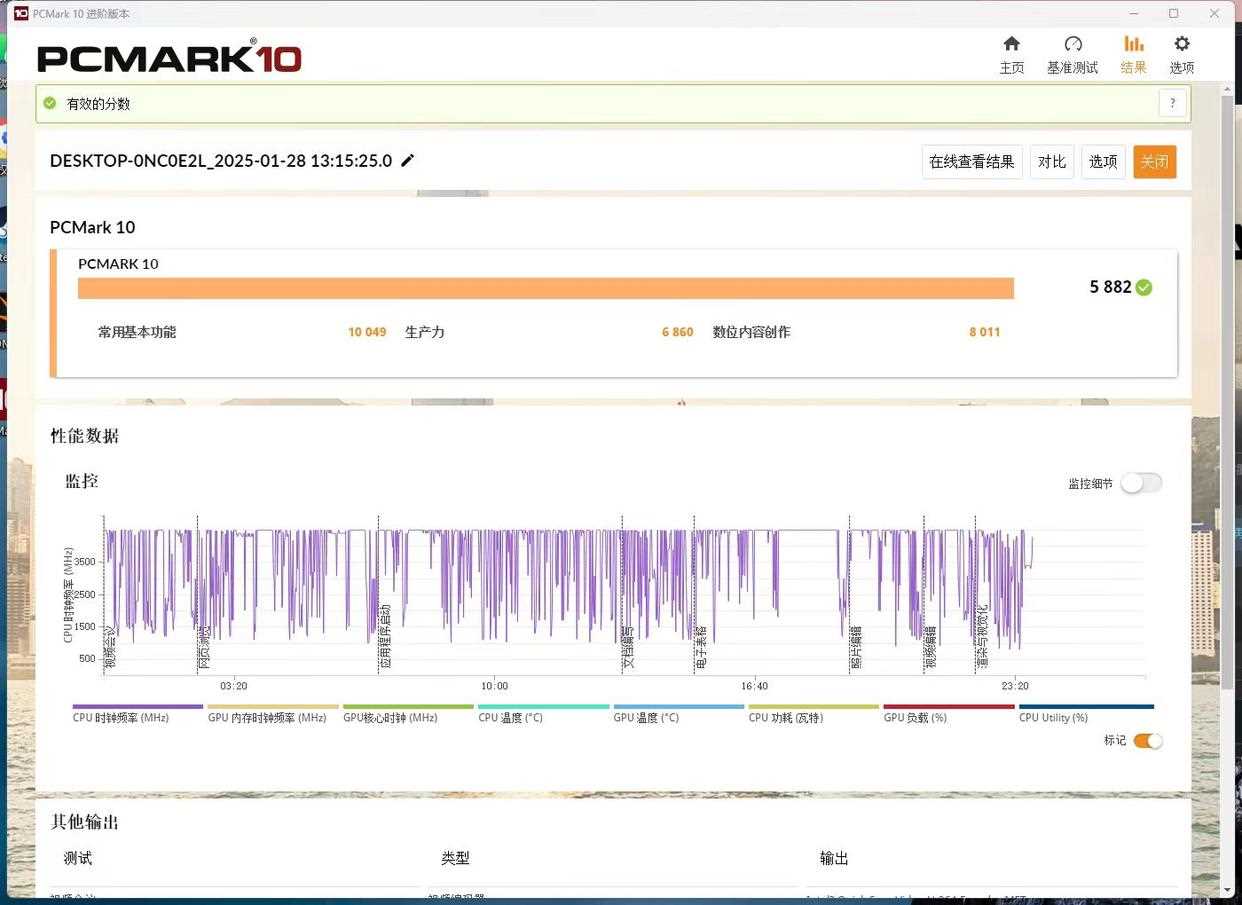Click the 渲染与视觉化 marker in the chart
The width and height of the screenshot is (1242, 905).
[x=982, y=636]
